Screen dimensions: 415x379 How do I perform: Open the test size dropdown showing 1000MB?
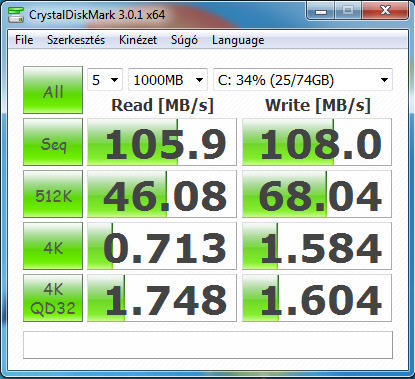168,80
